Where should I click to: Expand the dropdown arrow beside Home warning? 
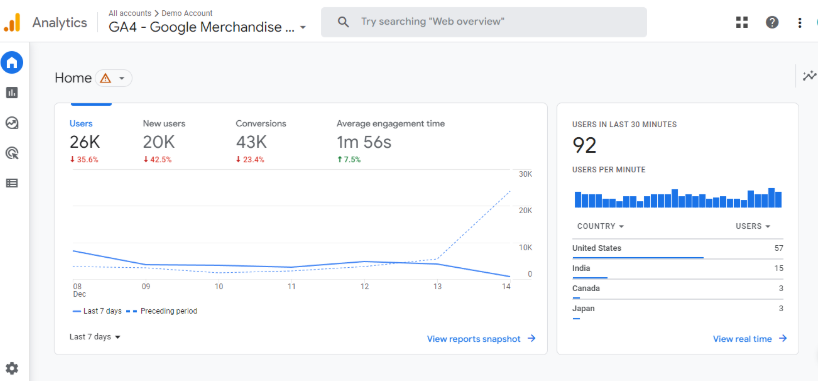pyautogui.click(x=122, y=78)
